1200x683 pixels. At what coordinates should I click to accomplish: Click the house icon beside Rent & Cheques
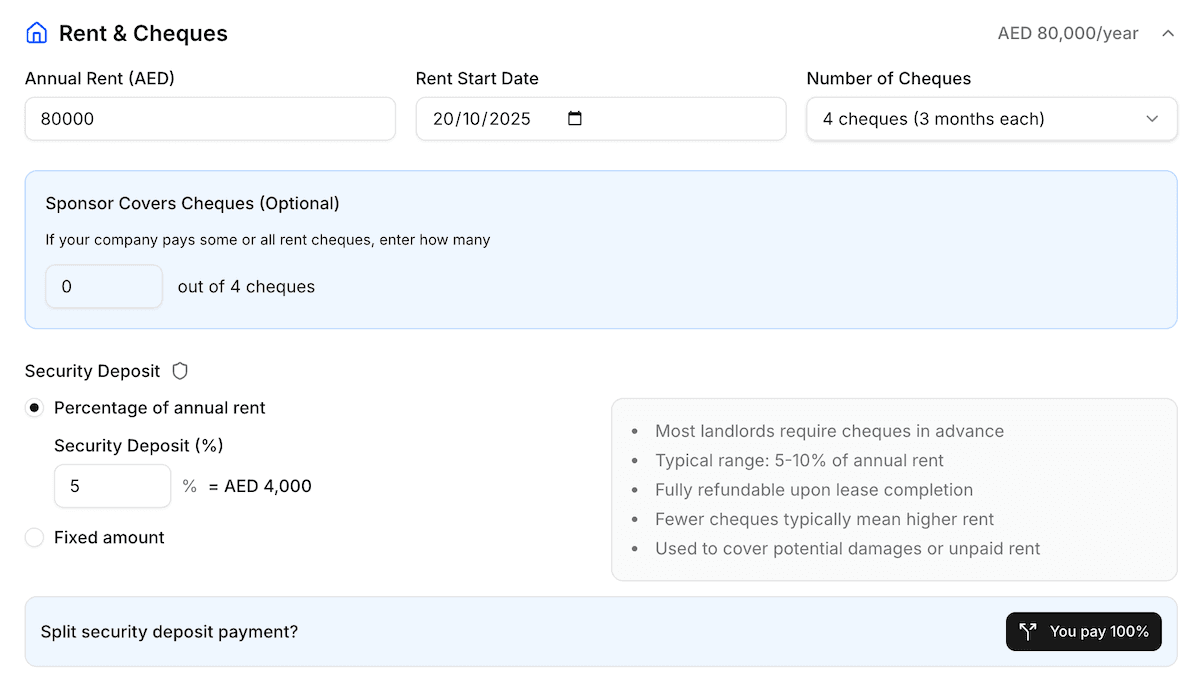coord(36,32)
